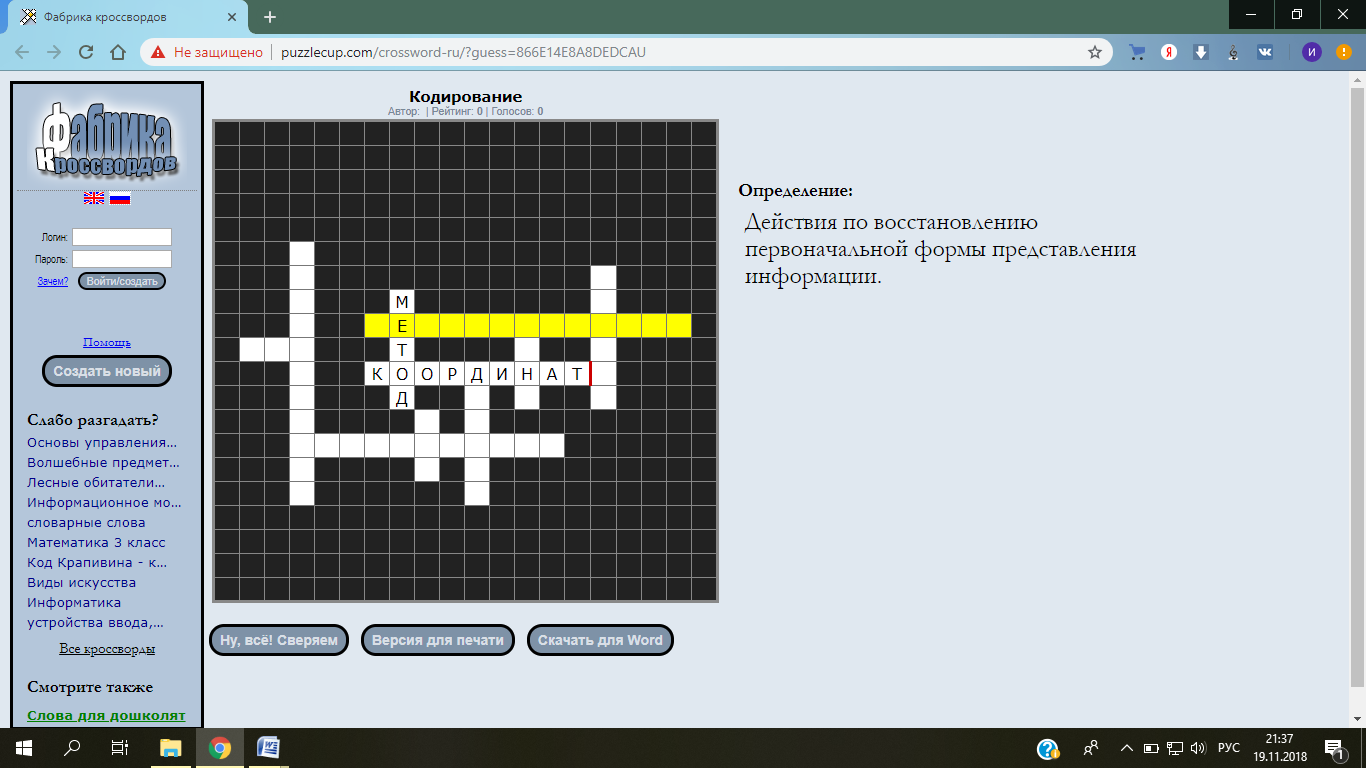Select the first yellow highlighted crossword cell
Viewport: 1366px width, 768px height.
pos(377,325)
